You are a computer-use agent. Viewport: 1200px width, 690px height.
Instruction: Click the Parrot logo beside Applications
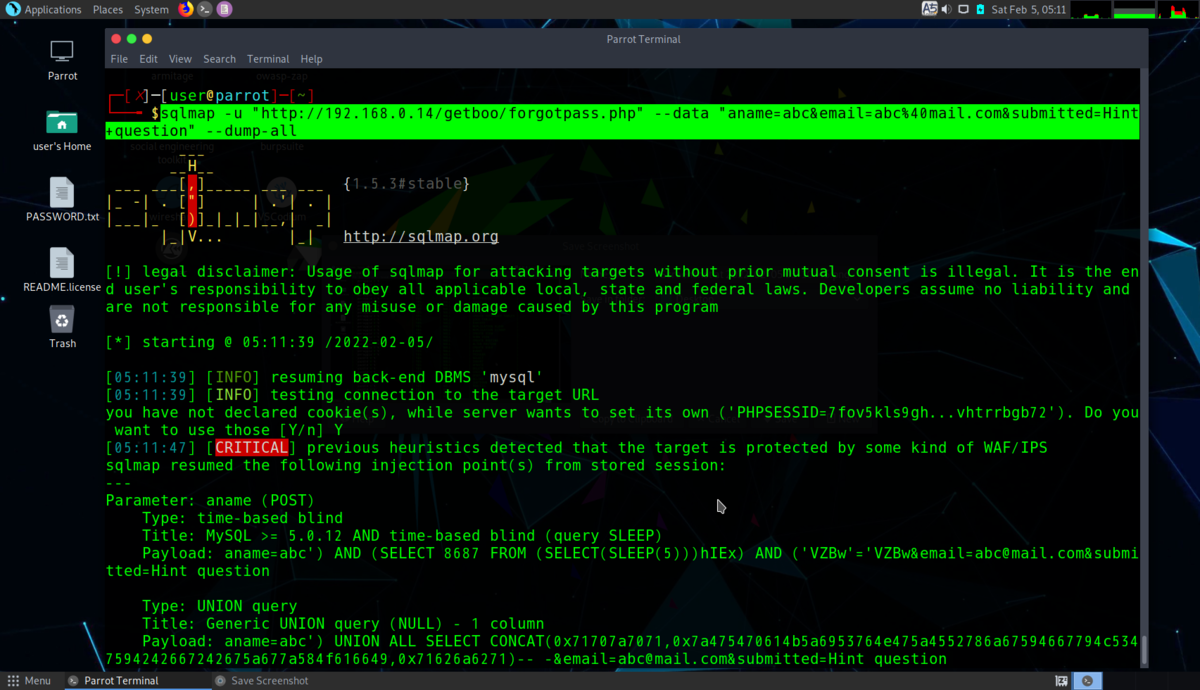13,9
